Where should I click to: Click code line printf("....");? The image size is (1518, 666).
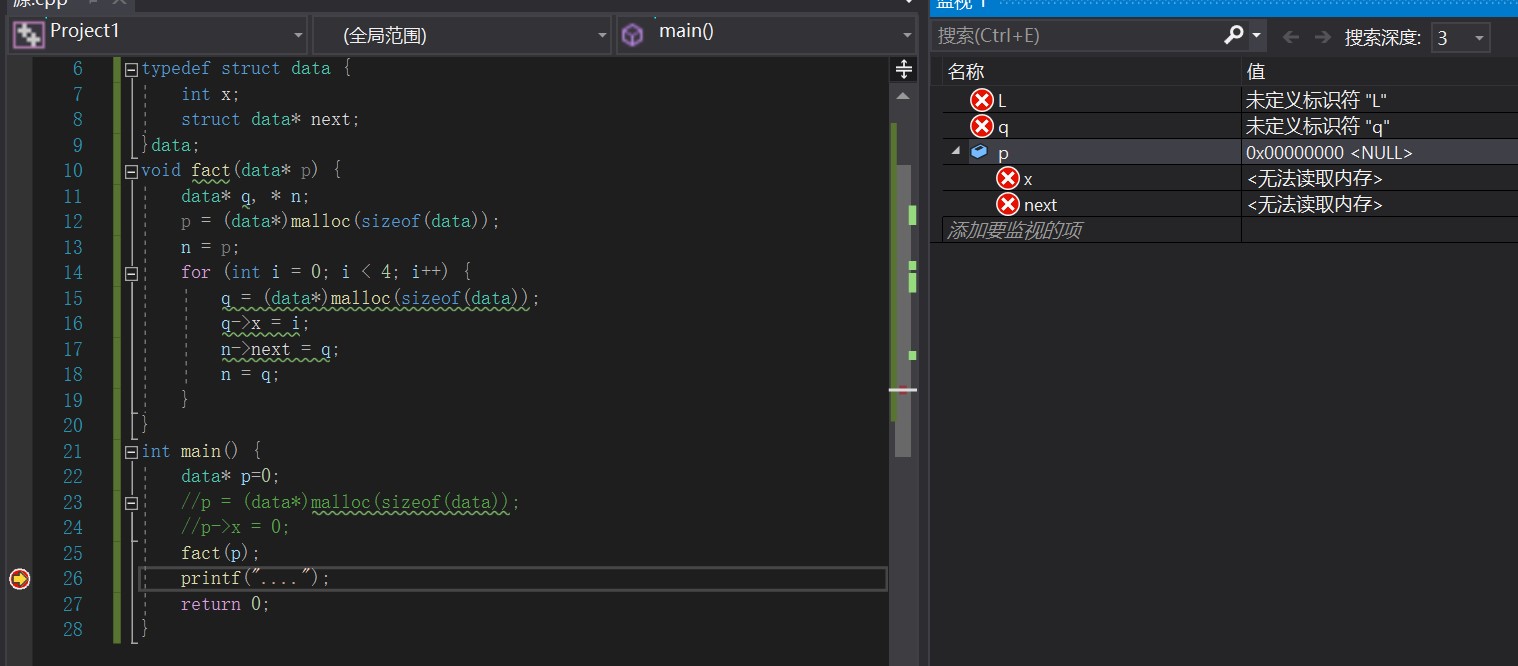tap(255, 578)
